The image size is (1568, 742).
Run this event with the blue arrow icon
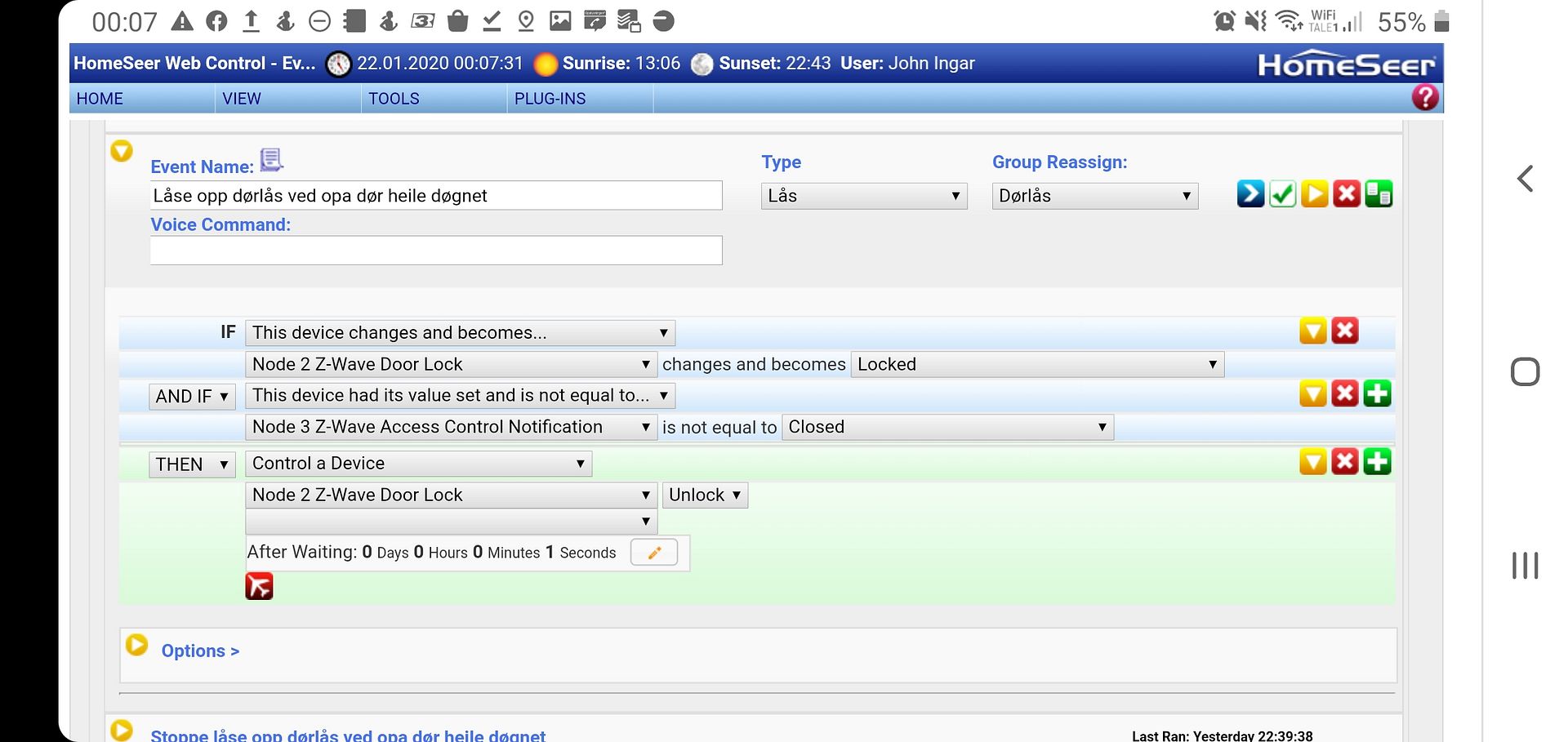1249,193
